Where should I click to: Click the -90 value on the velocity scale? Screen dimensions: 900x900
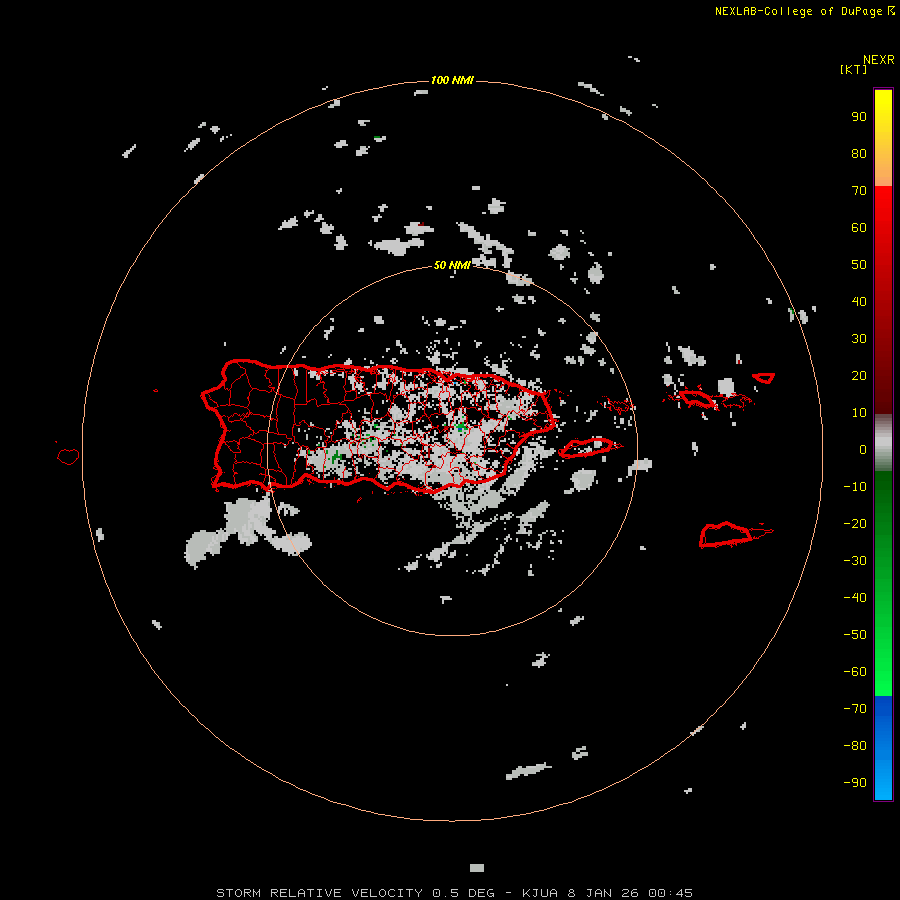855,783
